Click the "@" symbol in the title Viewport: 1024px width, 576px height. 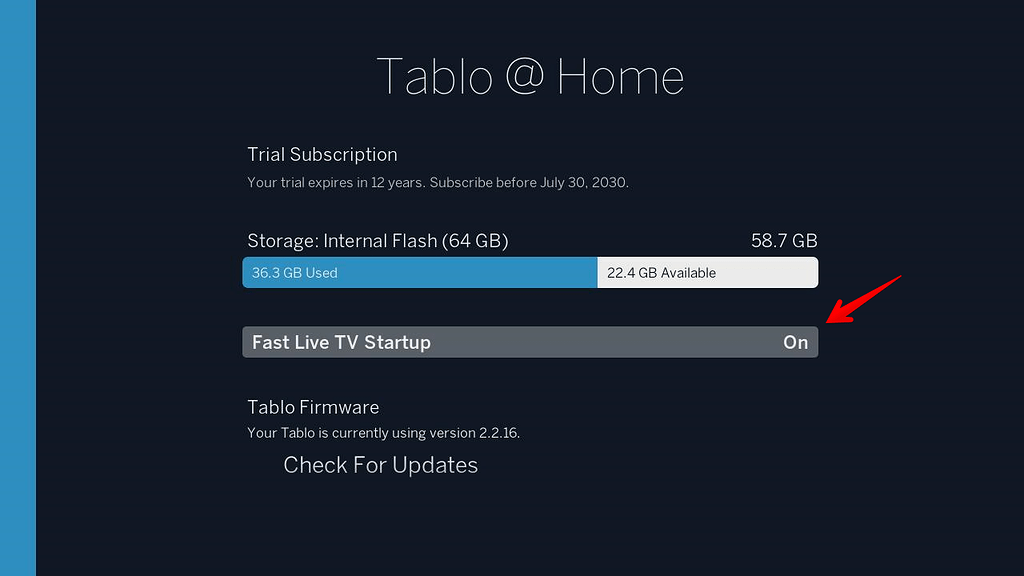(523, 77)
